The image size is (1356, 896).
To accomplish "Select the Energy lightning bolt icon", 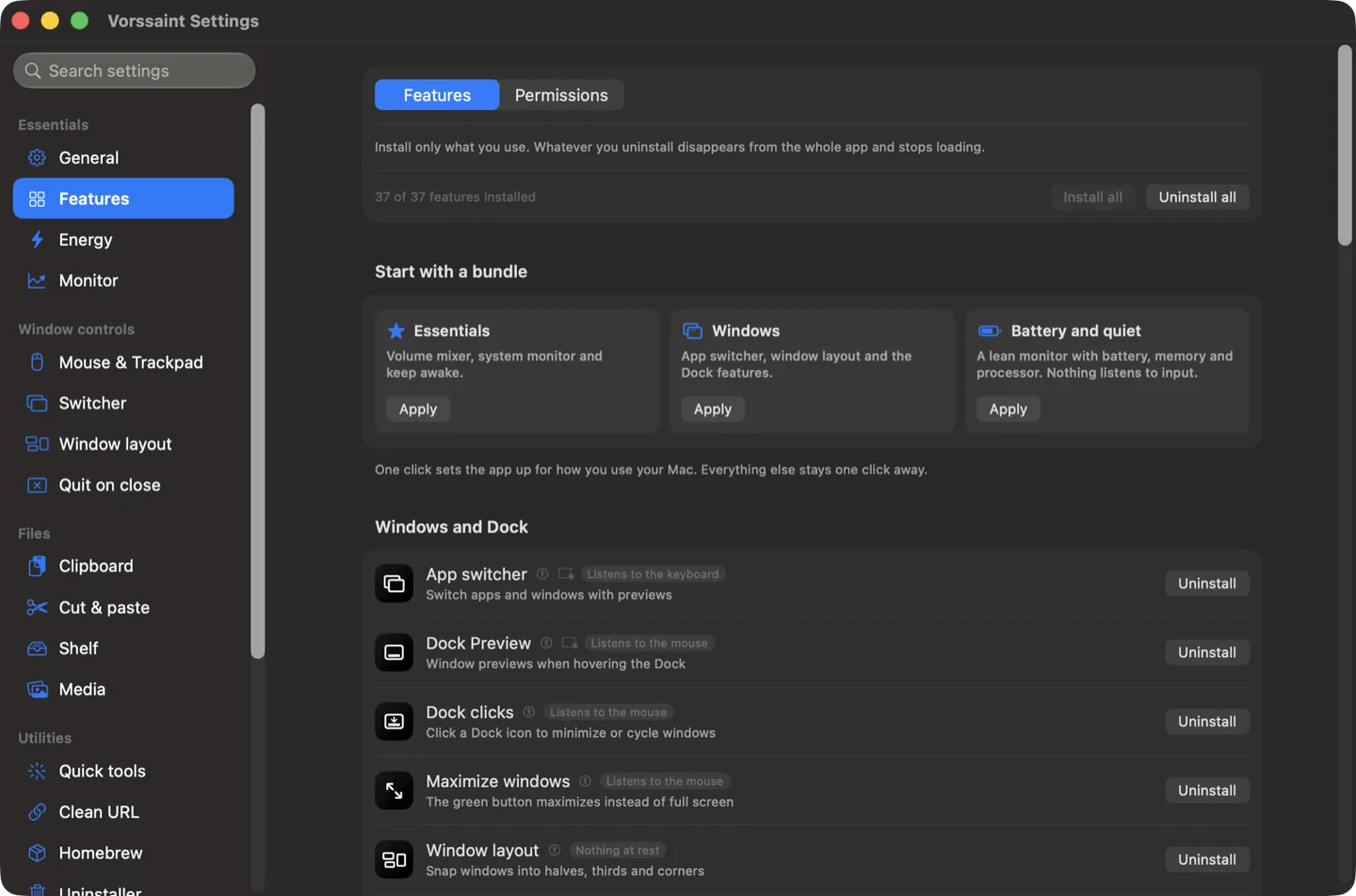I will click(37, 240).
